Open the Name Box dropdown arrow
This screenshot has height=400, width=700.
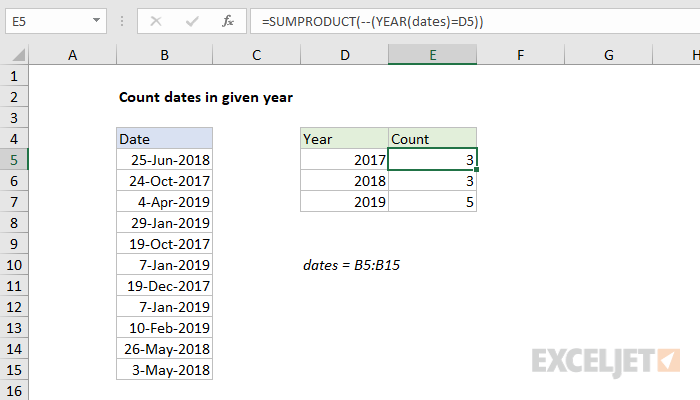[96, 21]
